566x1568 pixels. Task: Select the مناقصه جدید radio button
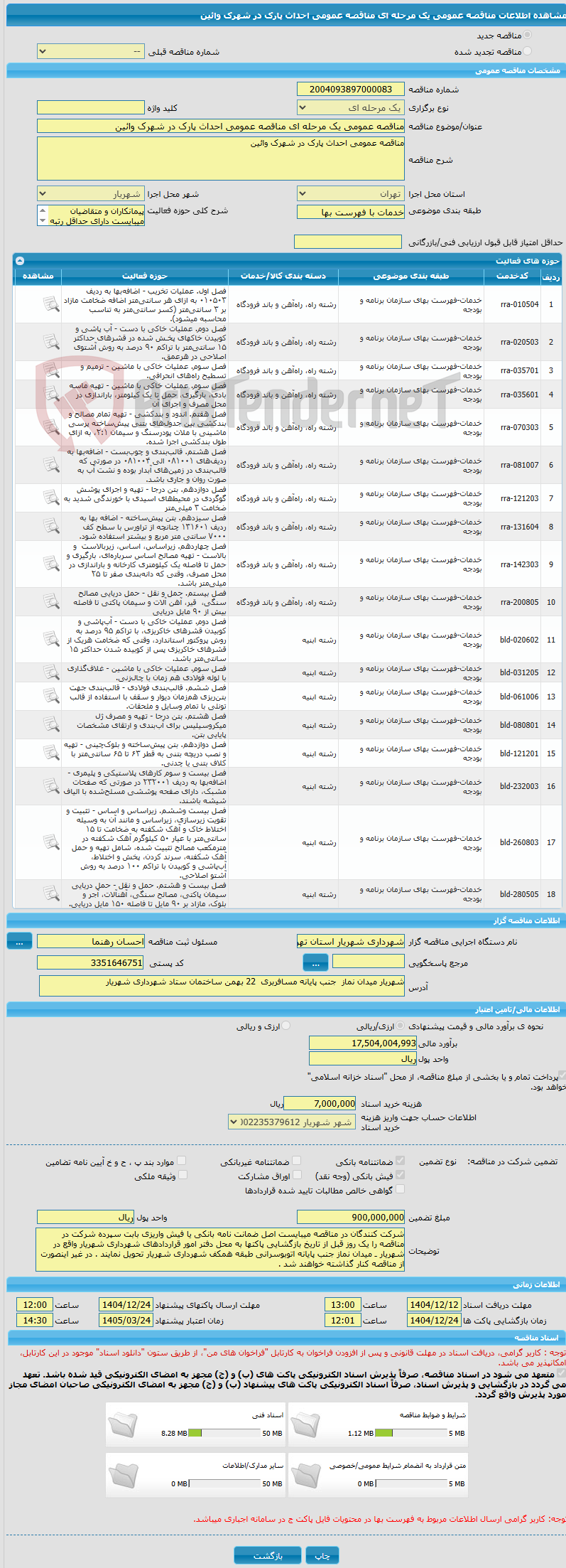pos(527,35)
